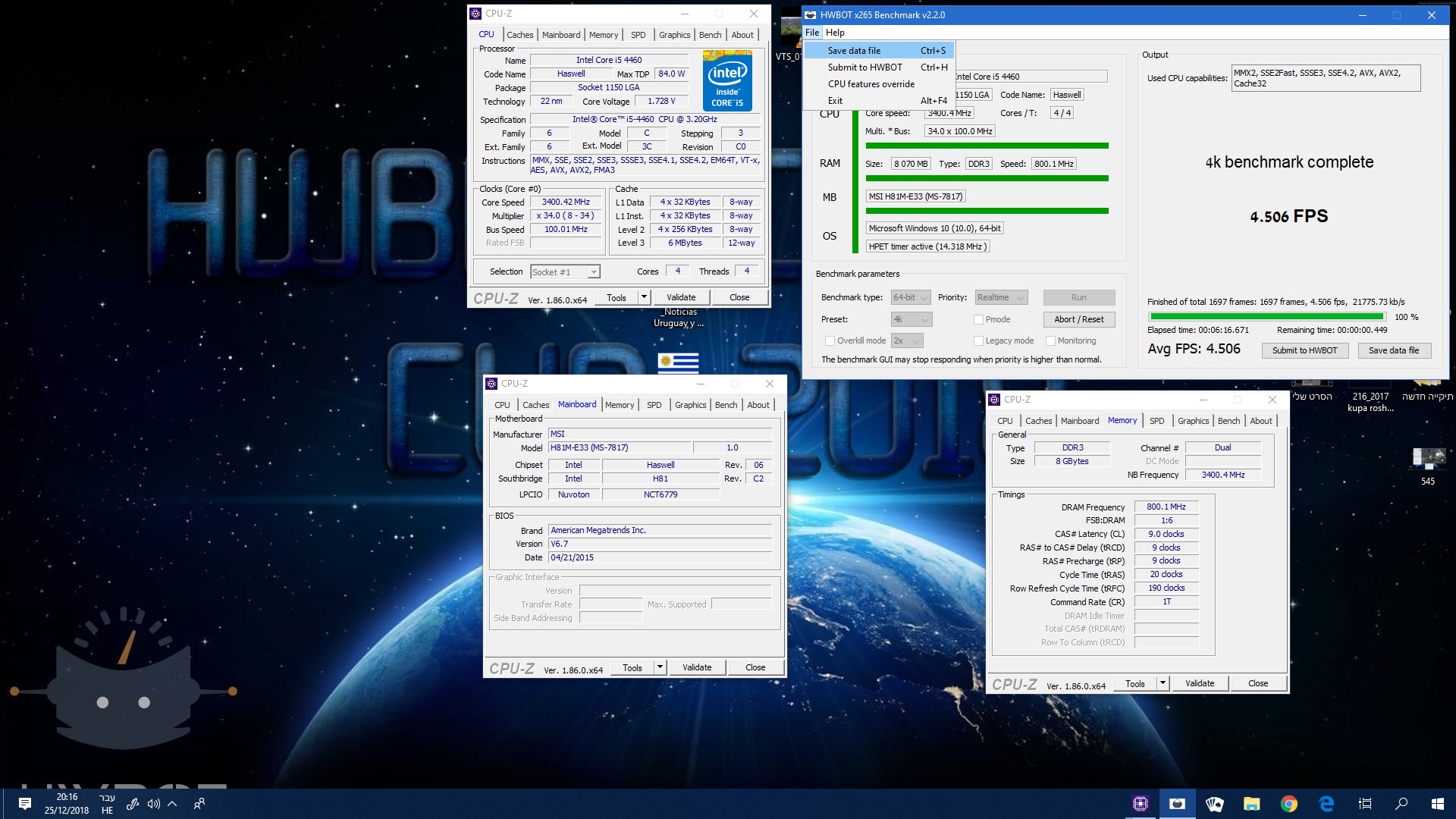The image size is (1456, 819).
Task: Open Socket #1 selection dropdown
Action: [565, 271]
